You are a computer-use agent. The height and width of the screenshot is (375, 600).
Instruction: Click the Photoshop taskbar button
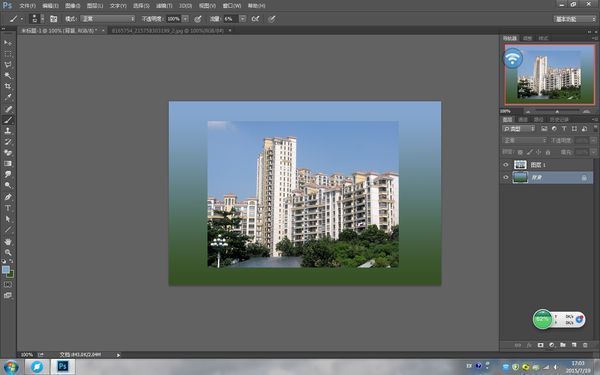62,367
